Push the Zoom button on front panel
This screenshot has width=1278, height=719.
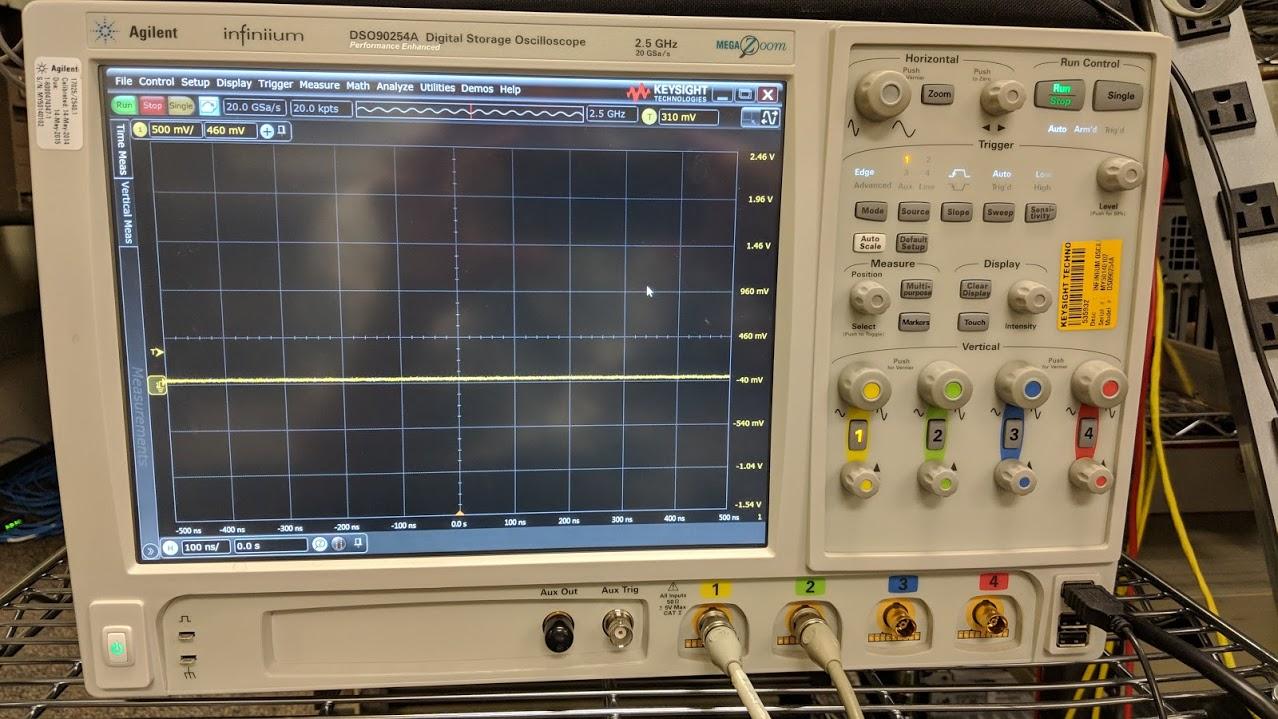(x=937, y=94)
